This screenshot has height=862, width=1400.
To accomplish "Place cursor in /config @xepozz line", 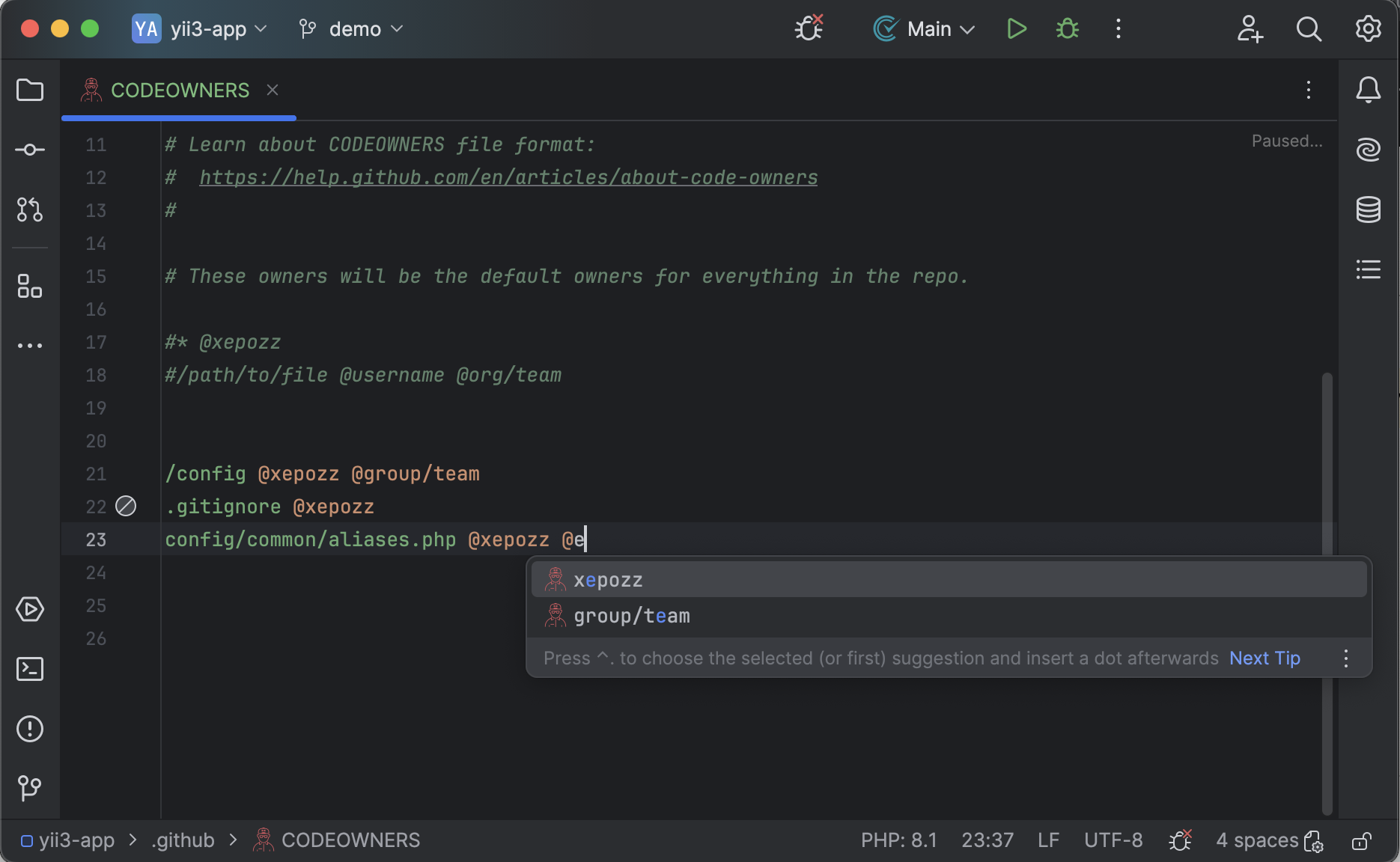I will tap(322, 474).
